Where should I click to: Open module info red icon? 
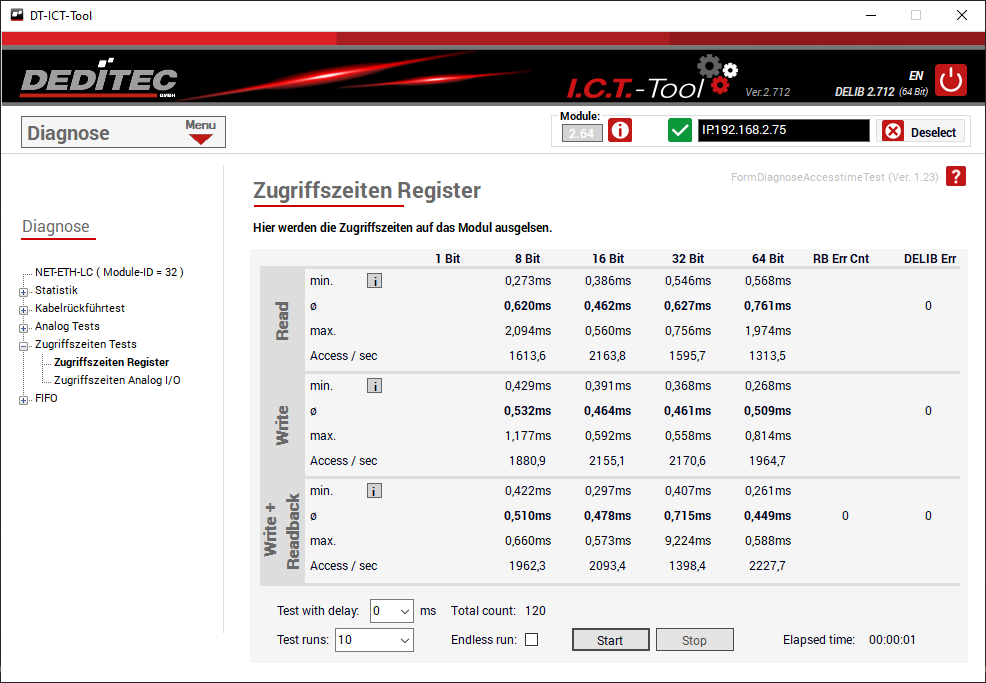620,131
